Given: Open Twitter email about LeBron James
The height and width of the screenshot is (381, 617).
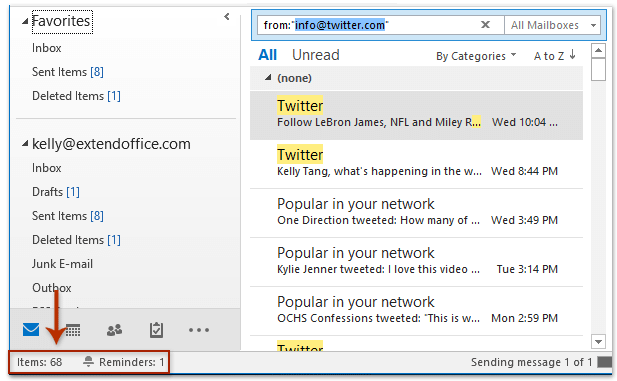Looking at the screenshot, I should point(416,115).
